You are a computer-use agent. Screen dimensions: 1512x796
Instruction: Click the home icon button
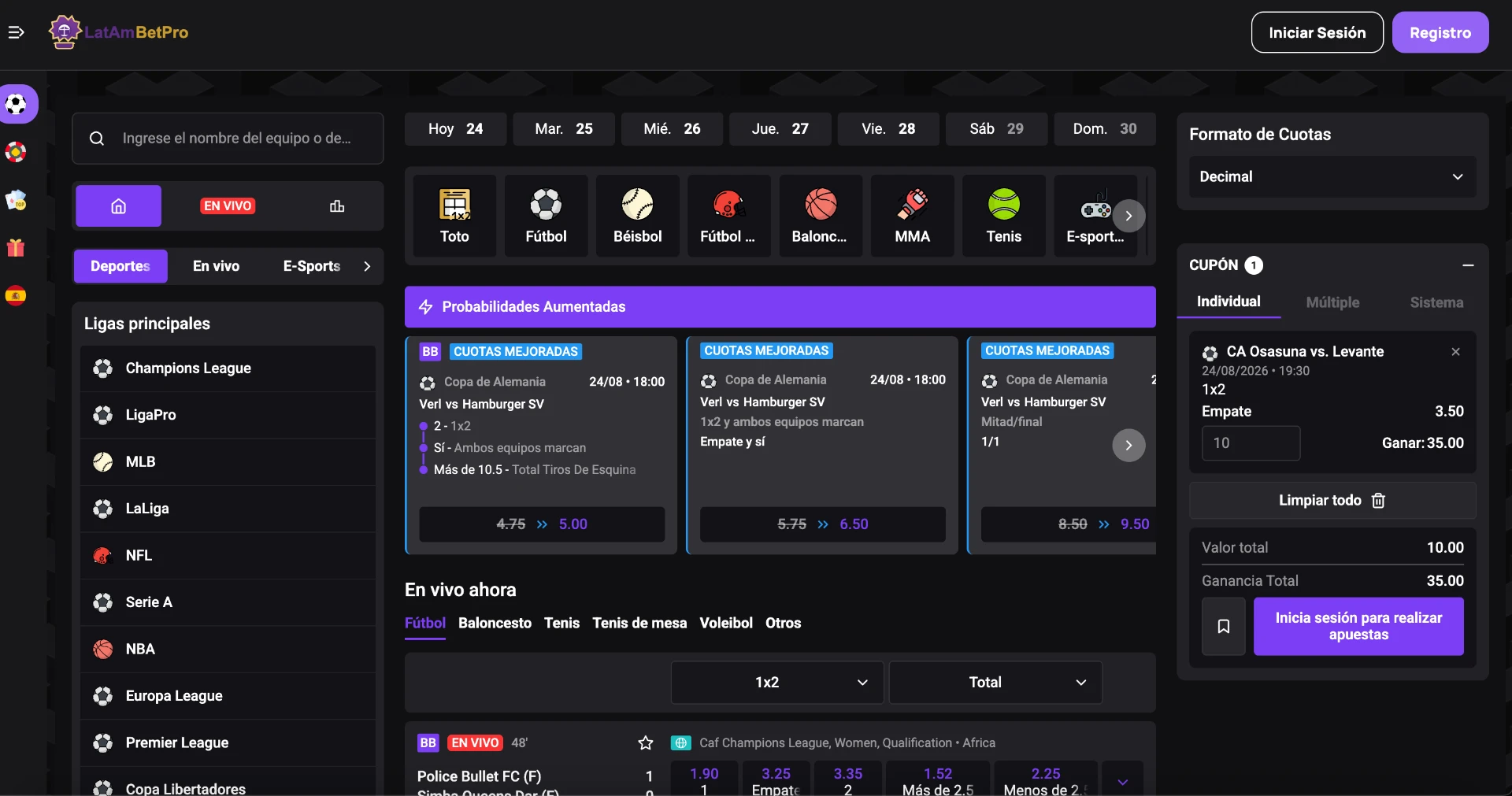pyautogui.click(x=118, y=206)
